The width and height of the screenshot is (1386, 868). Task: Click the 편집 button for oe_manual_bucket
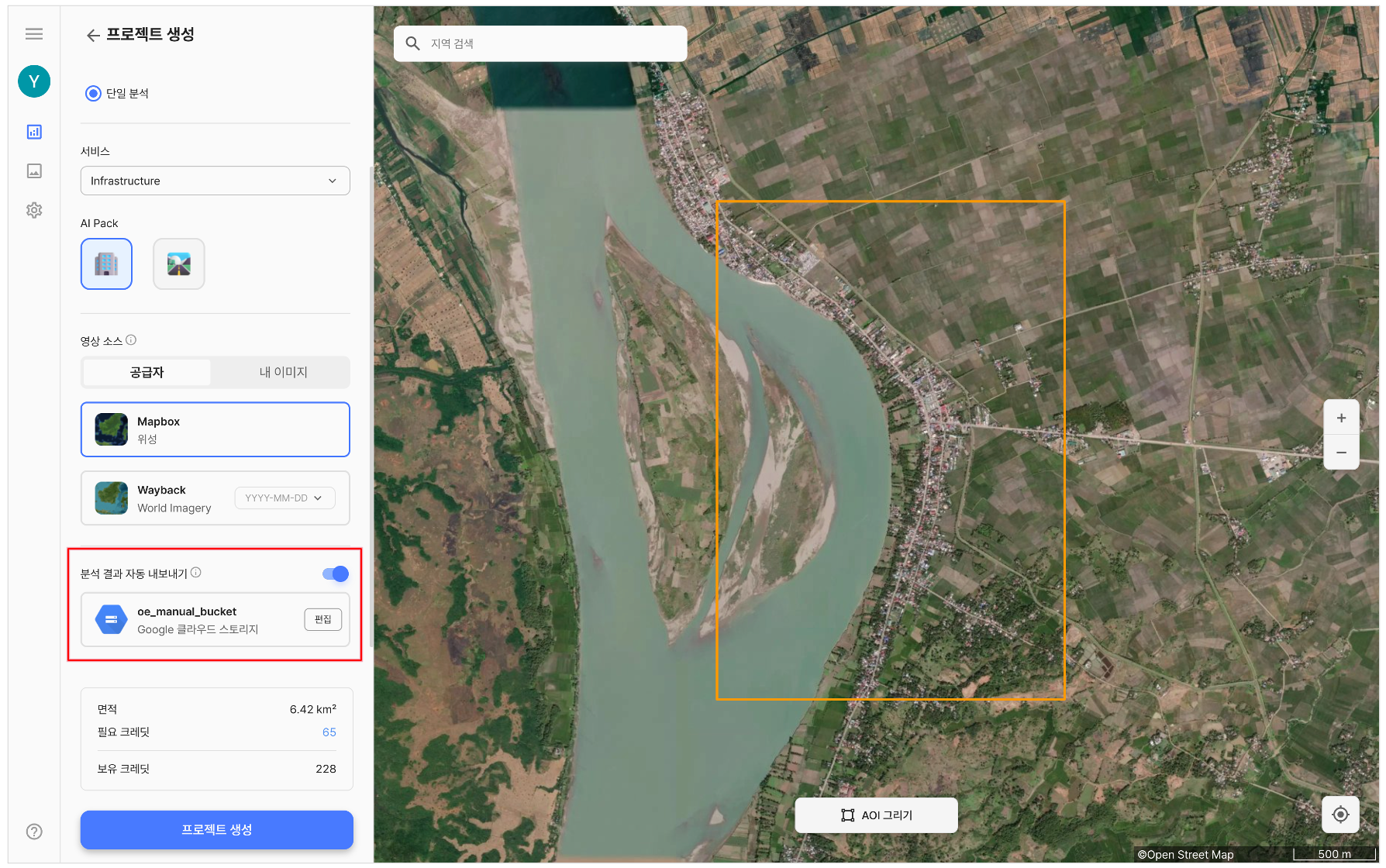[322, 619]
